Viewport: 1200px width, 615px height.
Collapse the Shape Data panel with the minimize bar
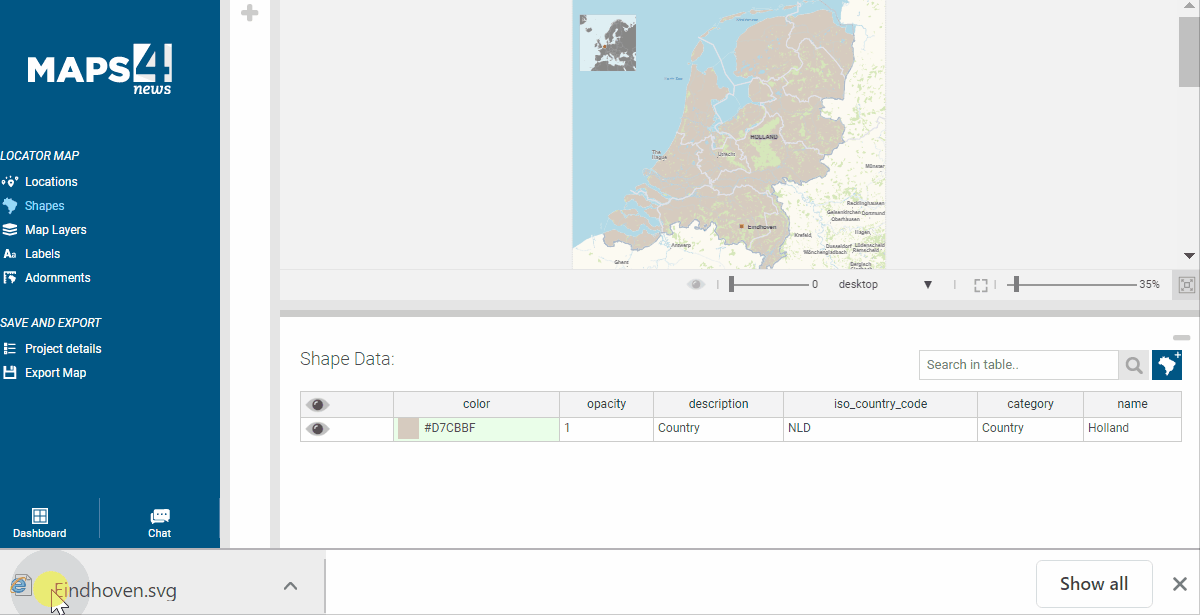[x=1181, y=338]
